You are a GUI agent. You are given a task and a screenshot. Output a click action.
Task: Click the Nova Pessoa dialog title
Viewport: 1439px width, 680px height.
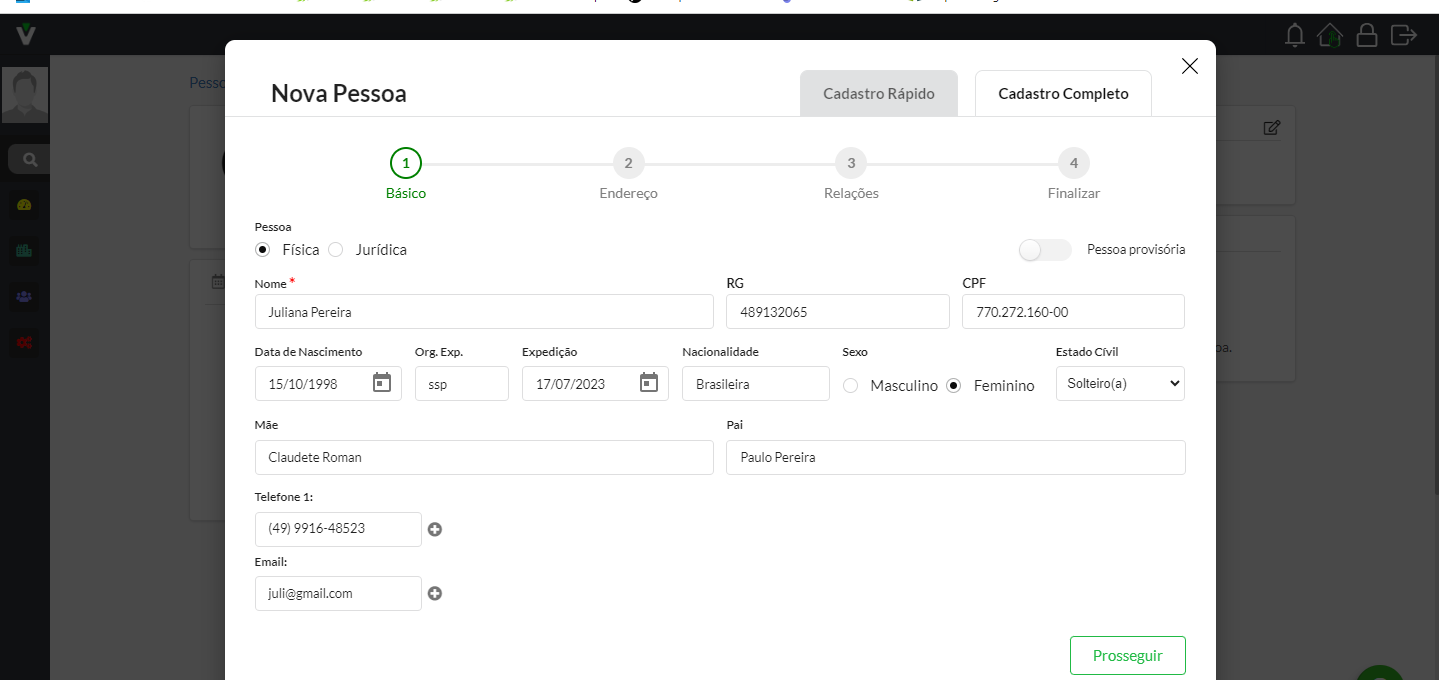point(339,94)
